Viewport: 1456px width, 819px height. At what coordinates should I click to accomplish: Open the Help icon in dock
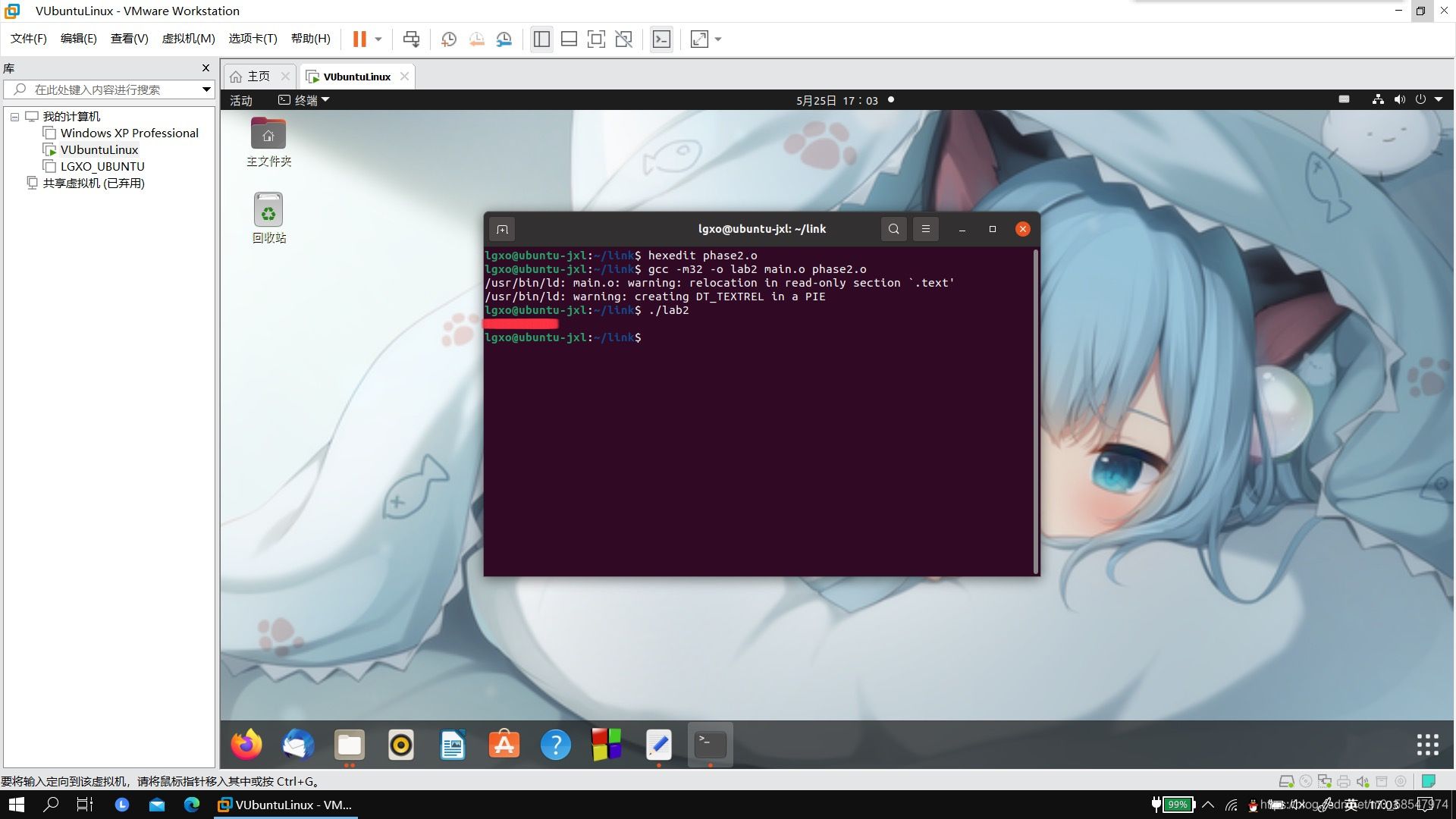tap(555, 745)
